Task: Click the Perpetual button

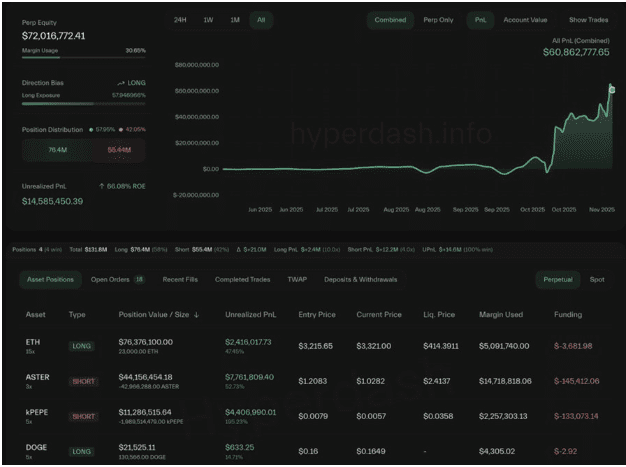Action: 557,279
